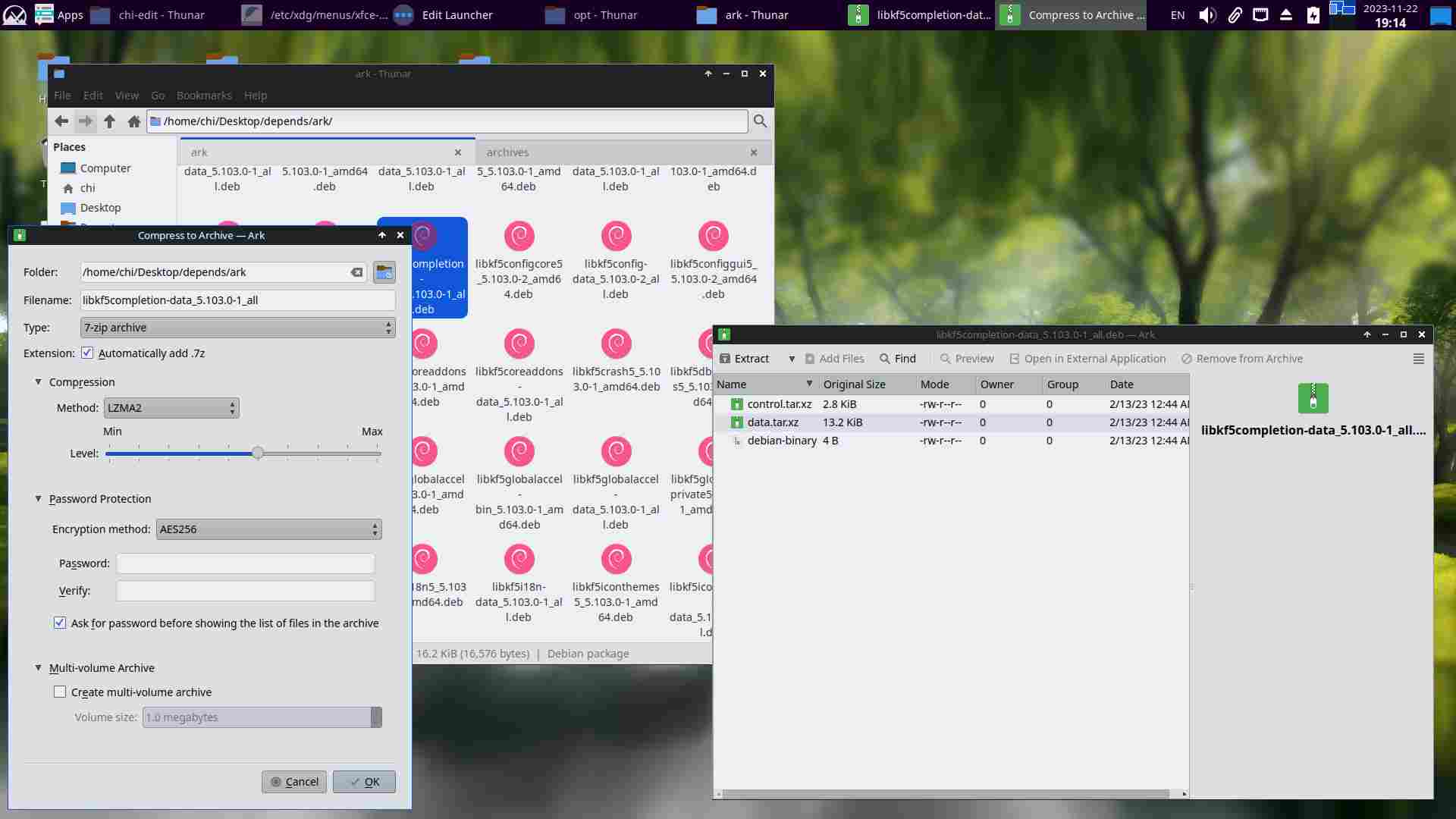Open Ark hamburger menu icon
The width and height of the screenshot is (1456, 819).
1418,359
